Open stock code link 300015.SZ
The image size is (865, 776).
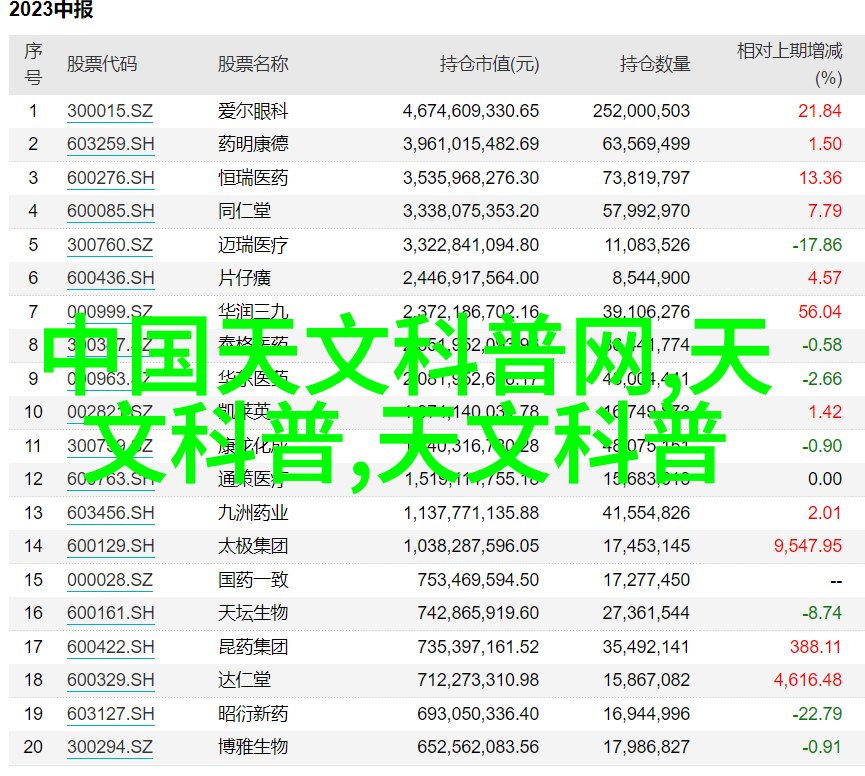[x=110, y=111]
